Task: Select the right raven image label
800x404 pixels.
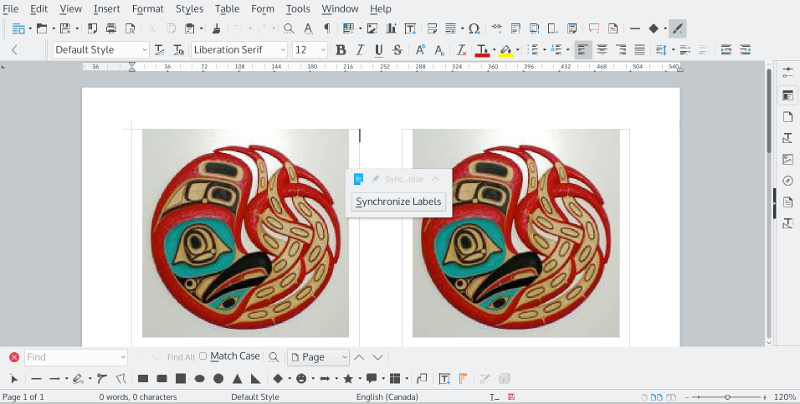Action: pyautogui.click(x=516, y=233)
